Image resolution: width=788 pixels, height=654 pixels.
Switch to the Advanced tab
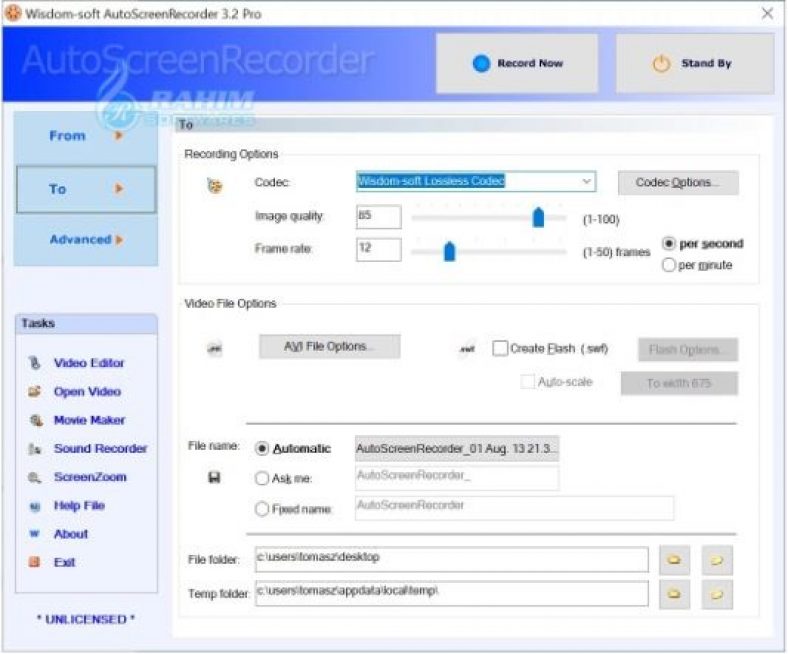coord(86,240)
